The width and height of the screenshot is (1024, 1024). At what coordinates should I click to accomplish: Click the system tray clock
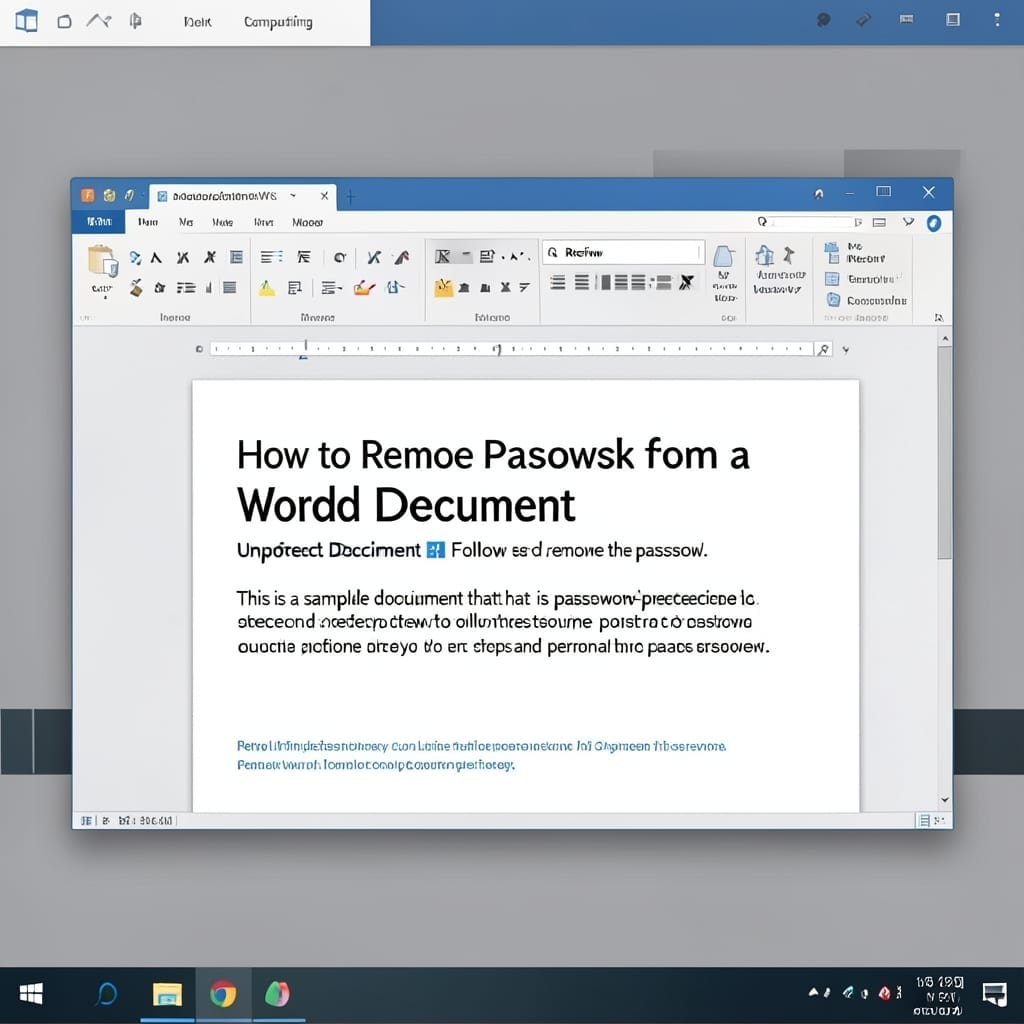(x=939, y=996)
